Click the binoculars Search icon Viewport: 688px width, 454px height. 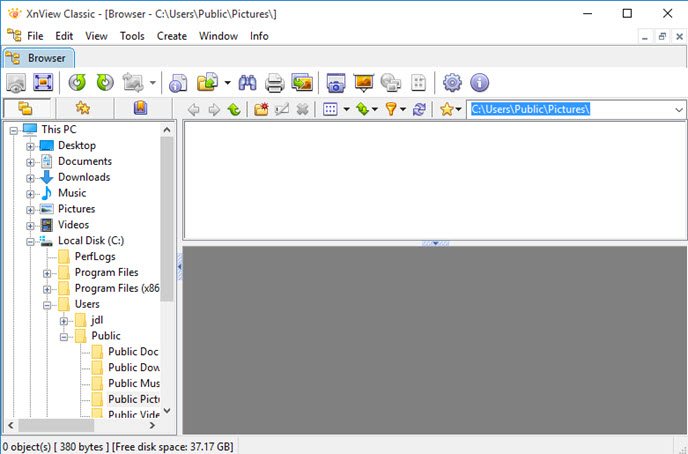tap(247, 82)
